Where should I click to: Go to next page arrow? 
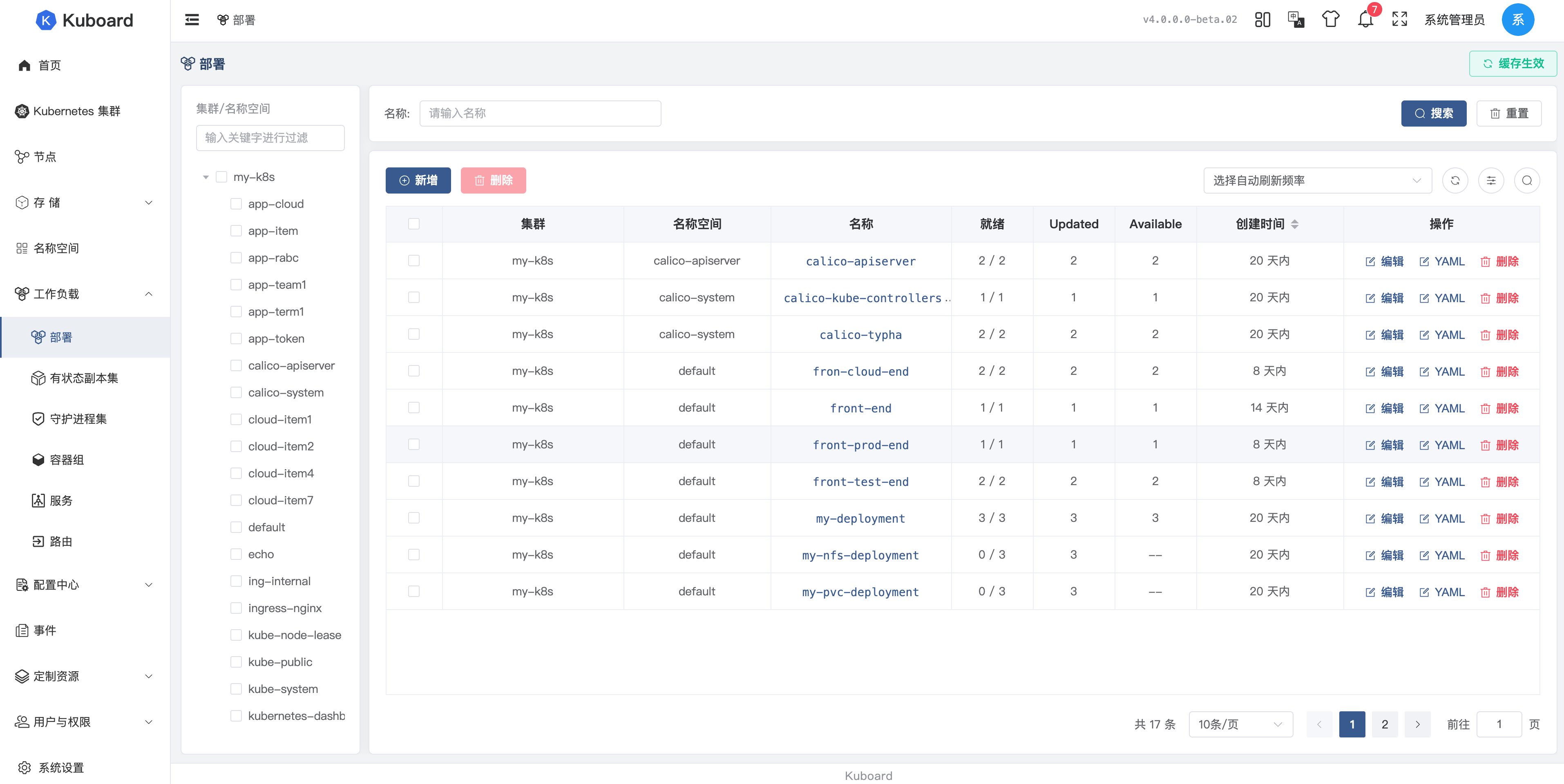(1418, 724)
